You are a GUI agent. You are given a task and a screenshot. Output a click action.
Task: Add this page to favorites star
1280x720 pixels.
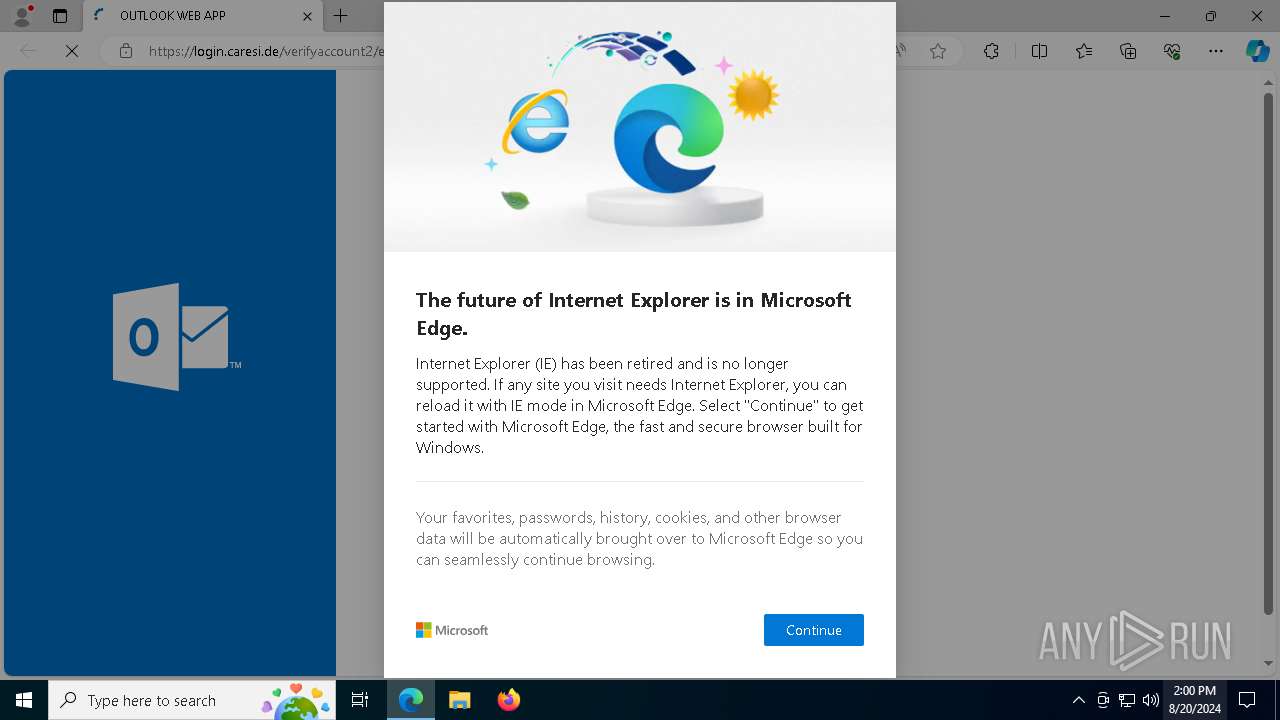(938, 51)
